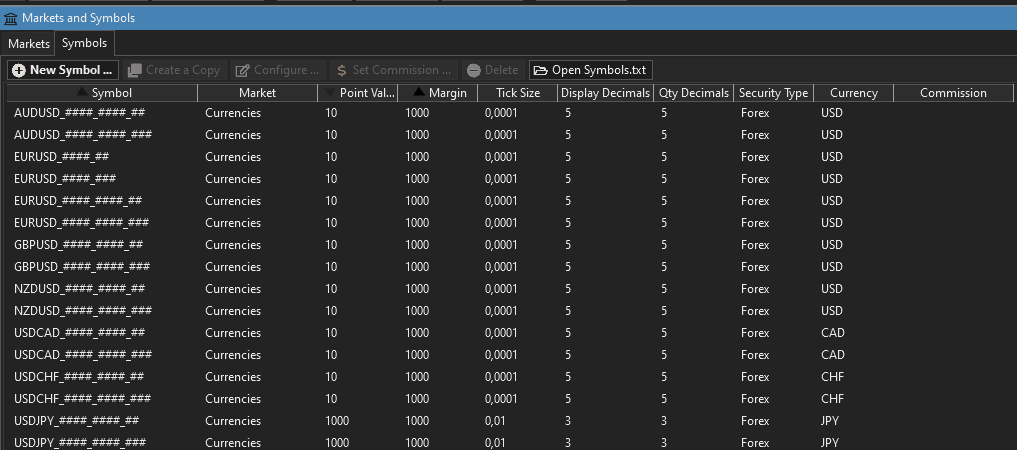Click the Security Type column header
The image size is (1017, 450).
[772, 93]
